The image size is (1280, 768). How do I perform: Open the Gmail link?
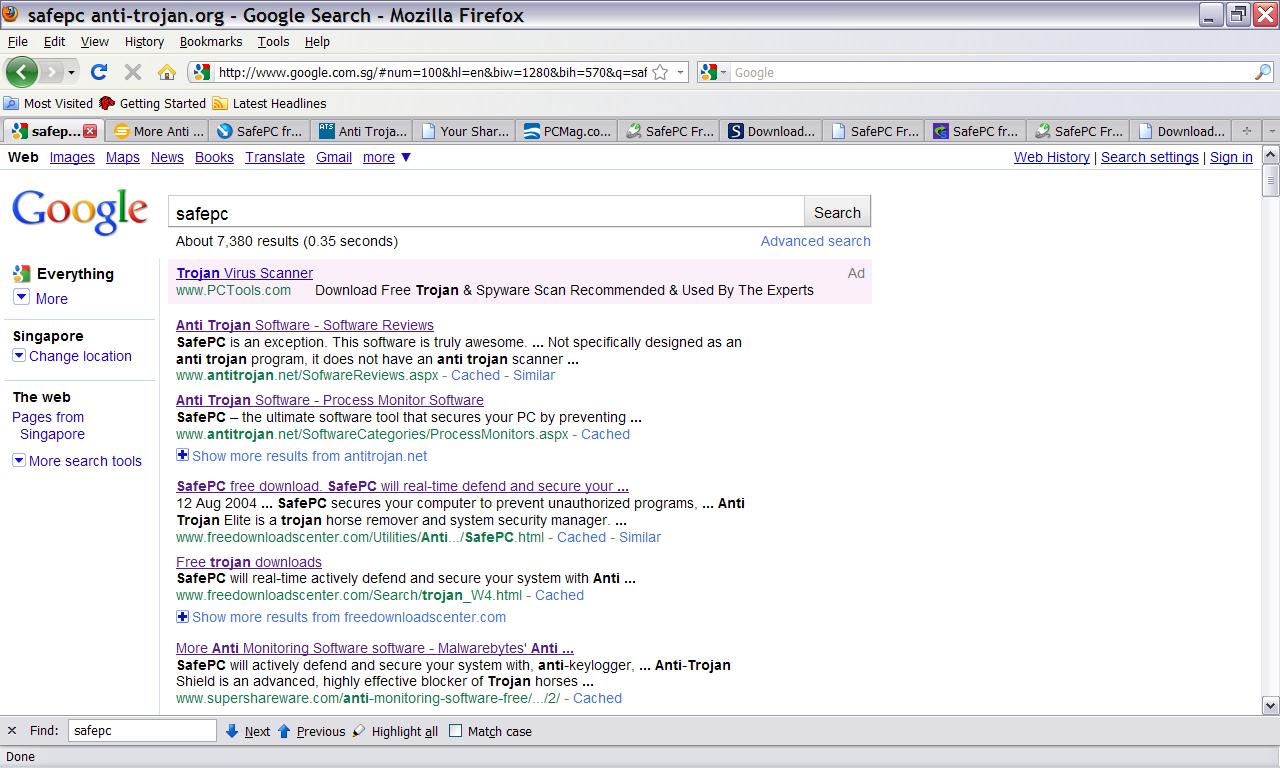(x=334, y=157)
